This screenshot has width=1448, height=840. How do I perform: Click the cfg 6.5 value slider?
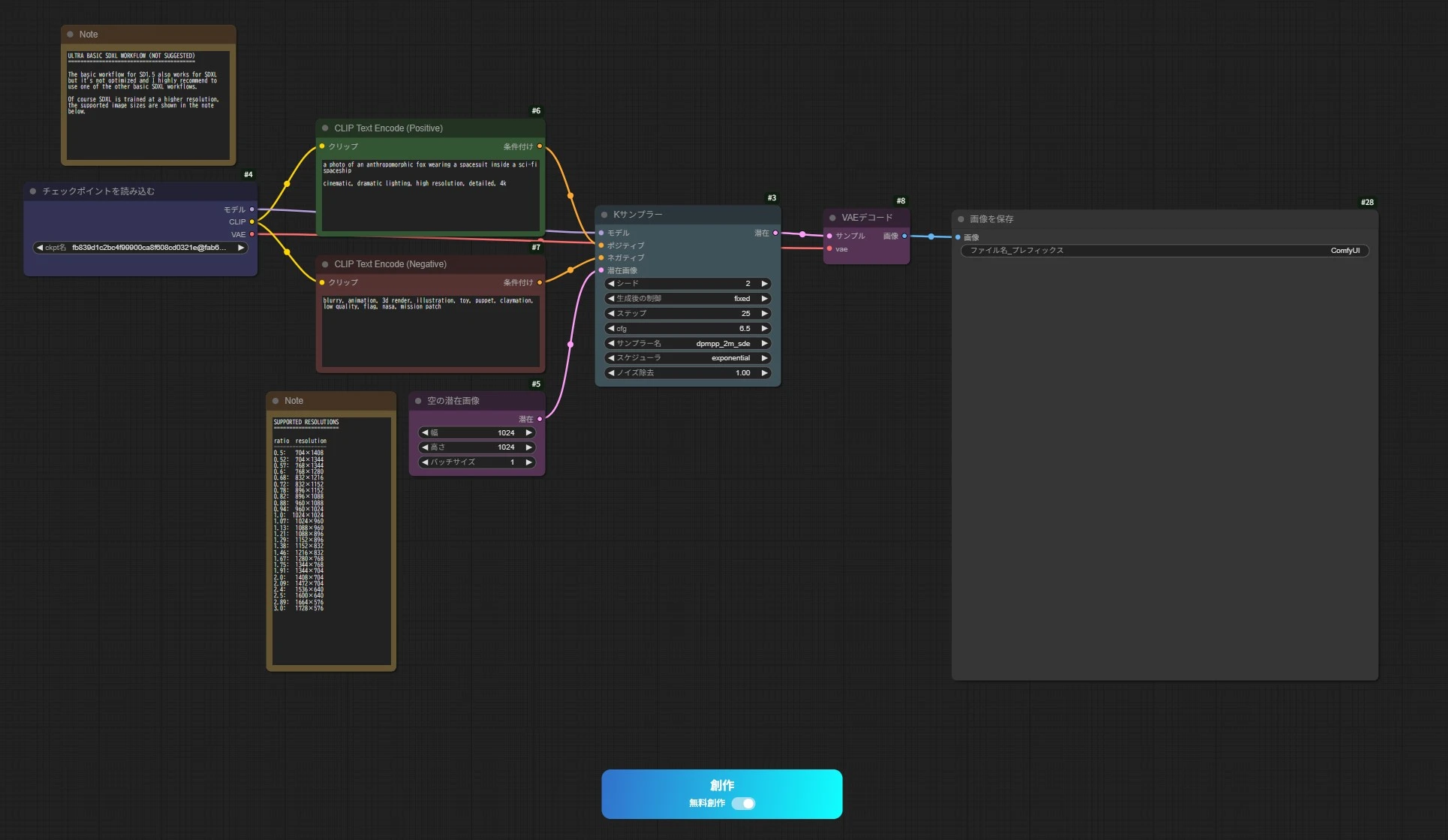click(x=687, y=329)
